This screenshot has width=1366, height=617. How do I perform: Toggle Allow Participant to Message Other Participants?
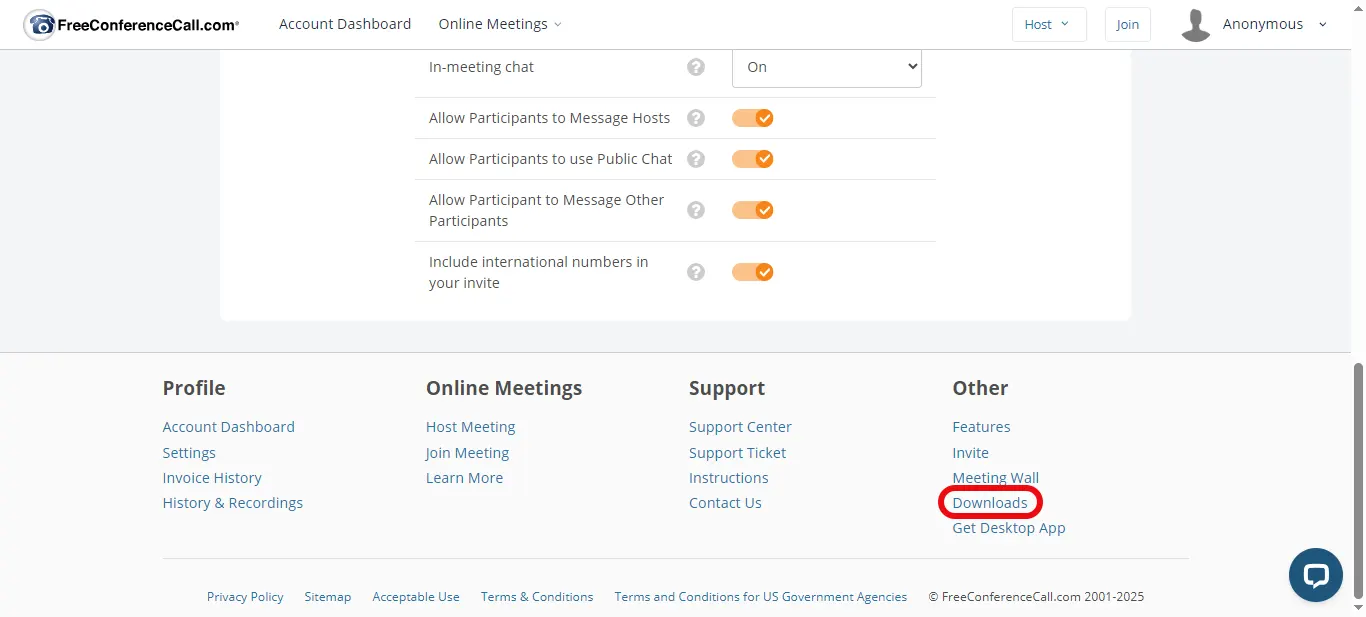pyautogui.click(x=752, y=210)
